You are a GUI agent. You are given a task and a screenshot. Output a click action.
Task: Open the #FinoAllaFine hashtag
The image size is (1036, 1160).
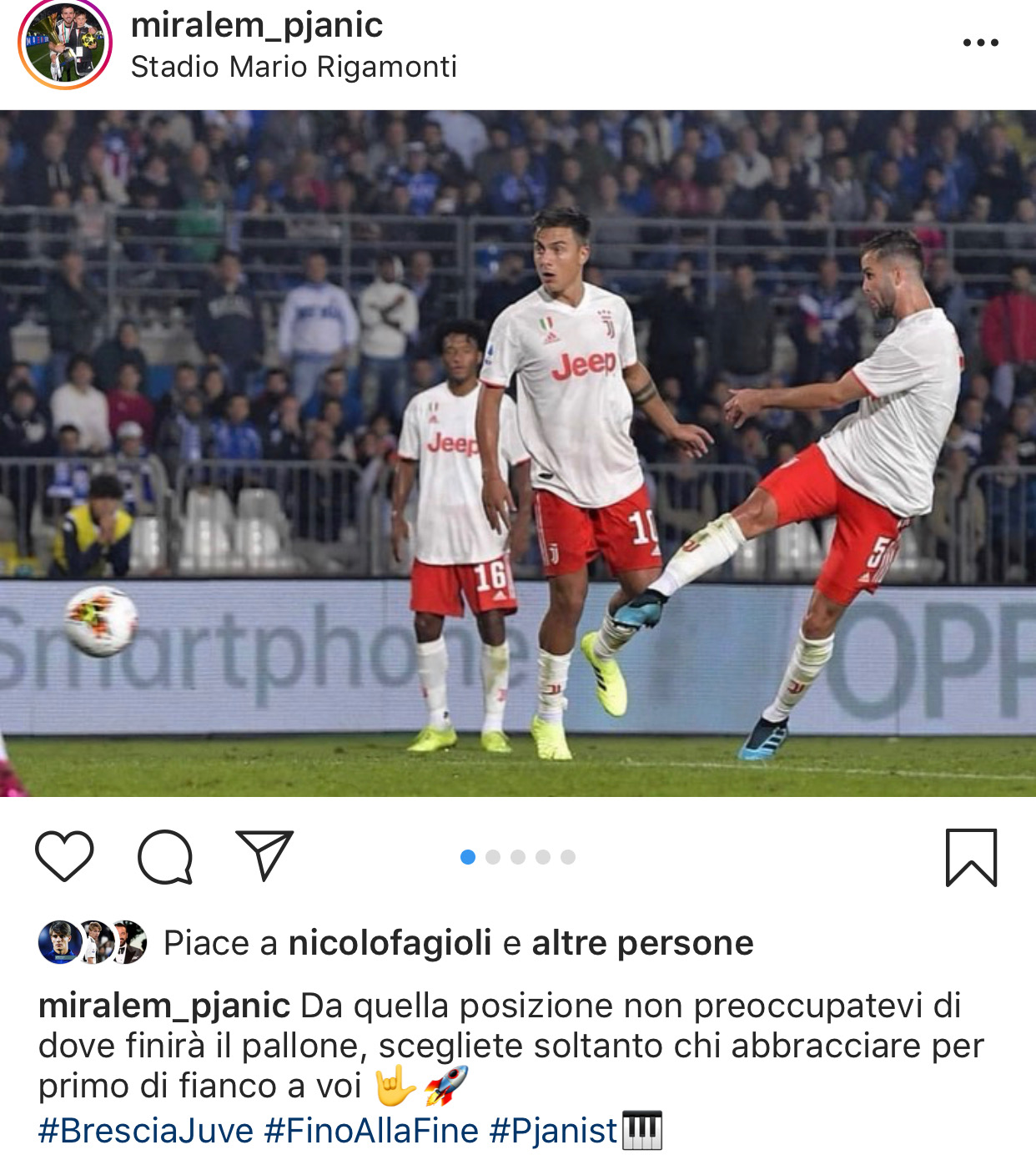[371, 1132]
